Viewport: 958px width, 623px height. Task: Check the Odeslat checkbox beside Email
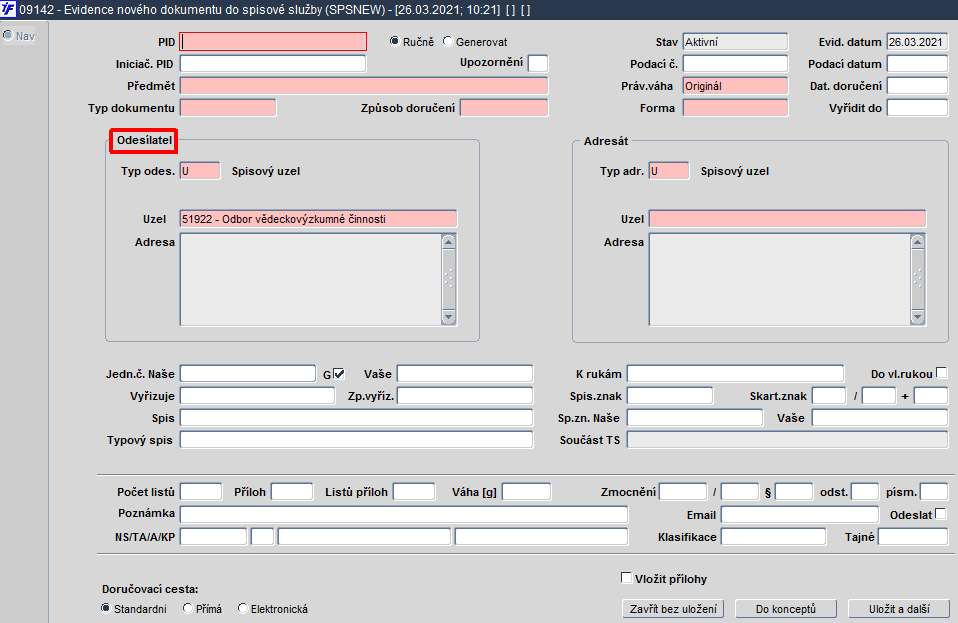(941, 514)
